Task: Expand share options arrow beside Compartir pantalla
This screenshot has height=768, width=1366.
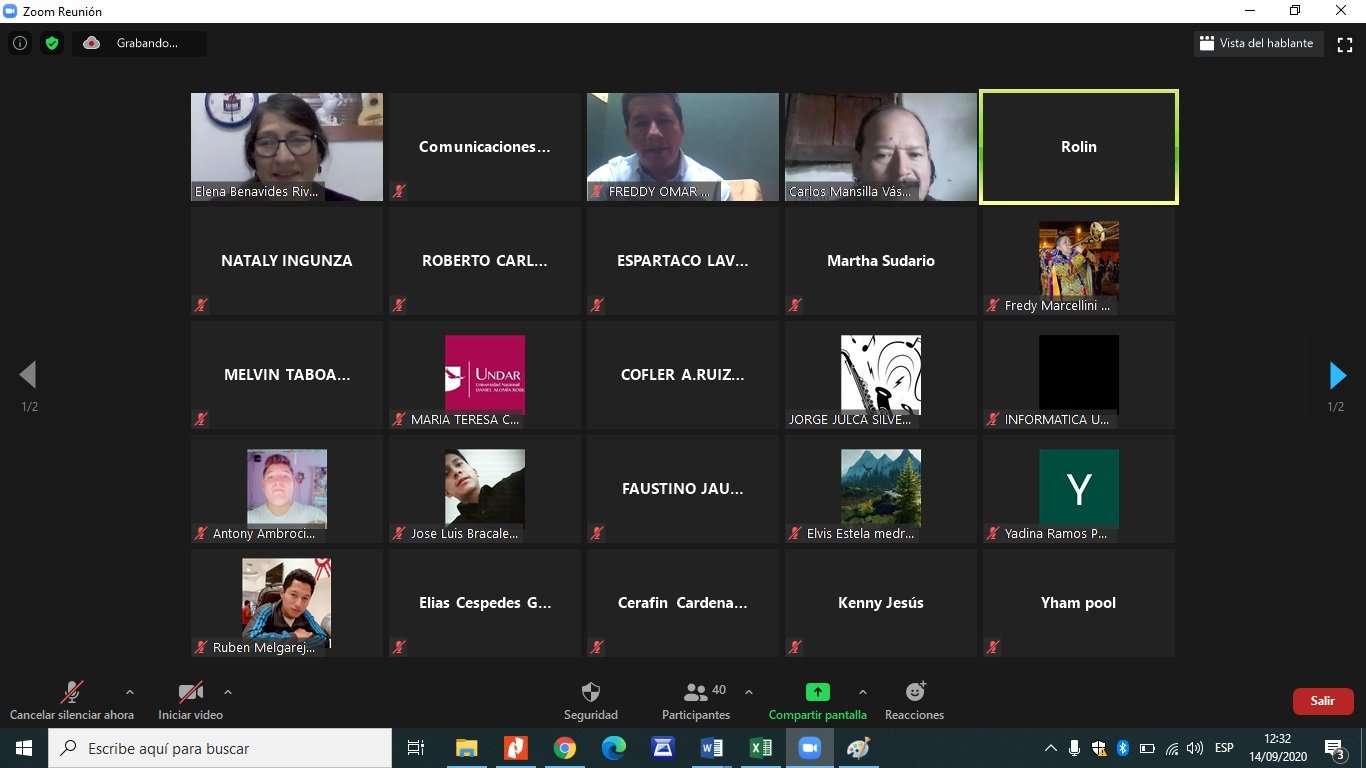Action: 862,692
